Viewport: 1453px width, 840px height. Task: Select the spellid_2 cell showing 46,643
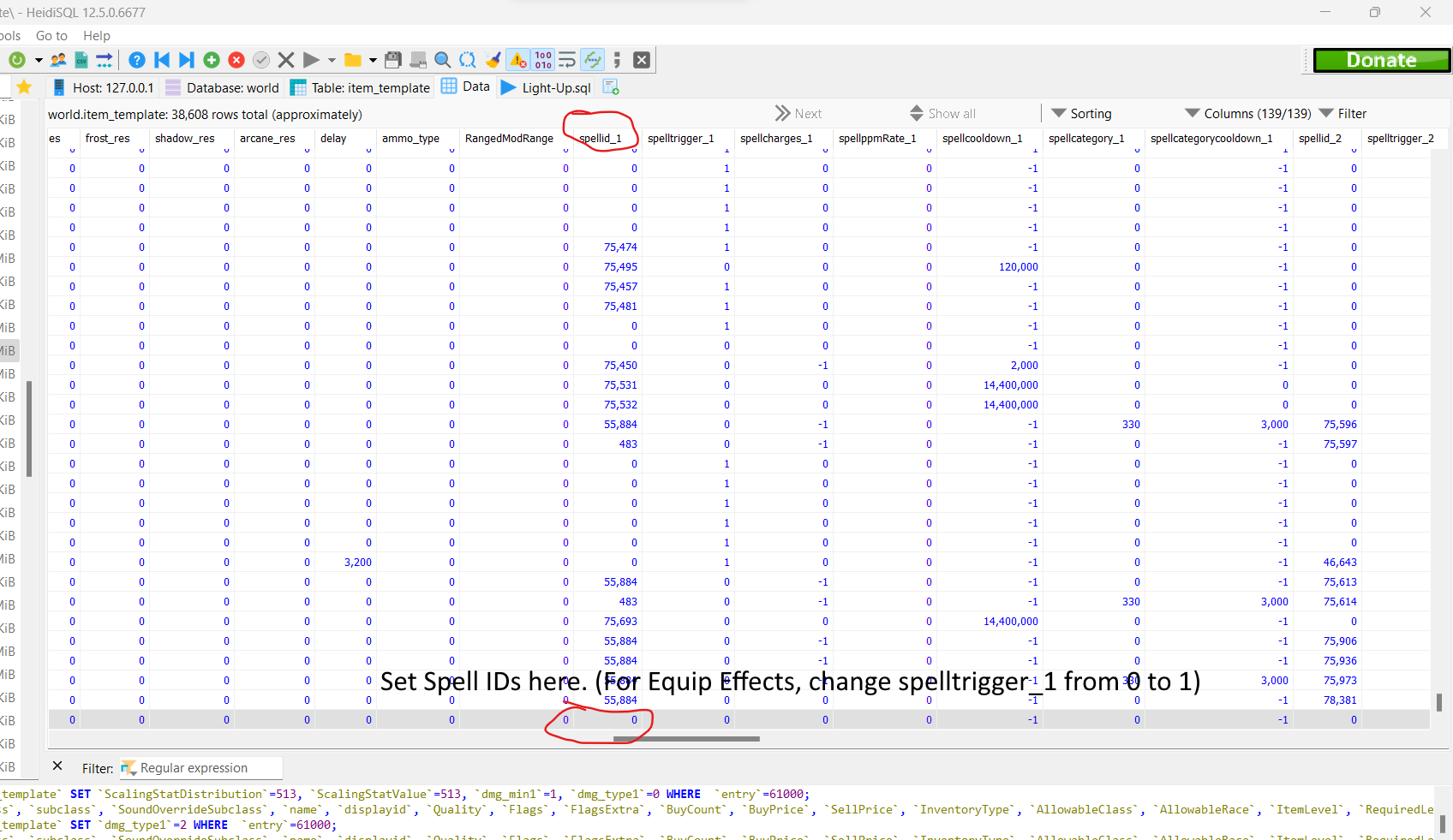[1326, 563]
